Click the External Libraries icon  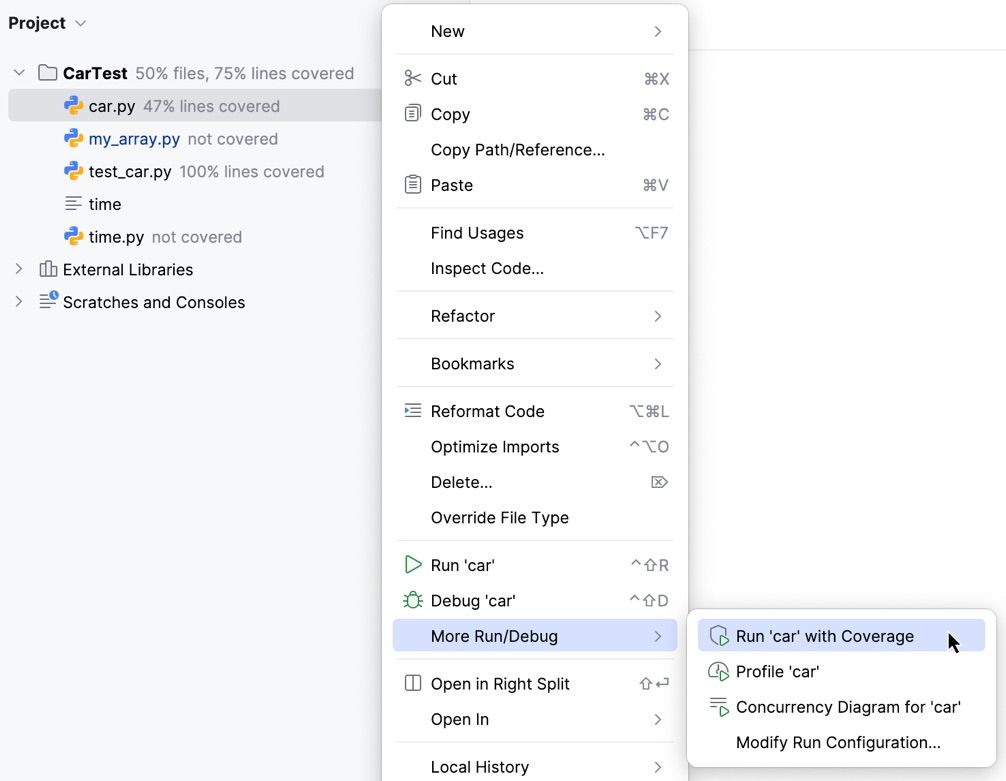pyautogui.click(x=49, y=269)
